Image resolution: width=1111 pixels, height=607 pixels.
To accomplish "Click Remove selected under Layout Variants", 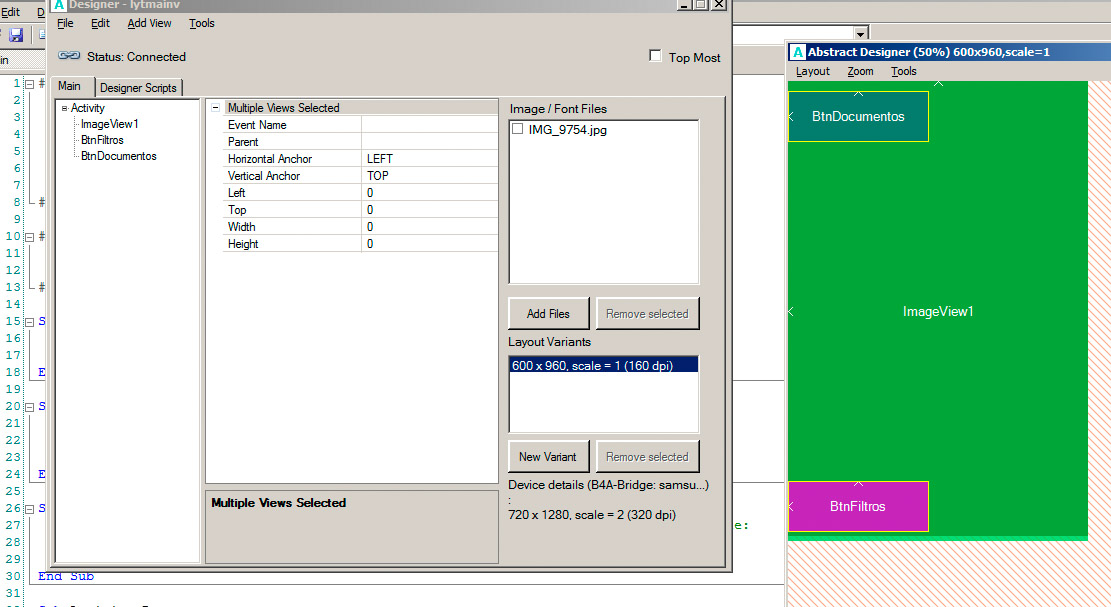I will [647, 457].
